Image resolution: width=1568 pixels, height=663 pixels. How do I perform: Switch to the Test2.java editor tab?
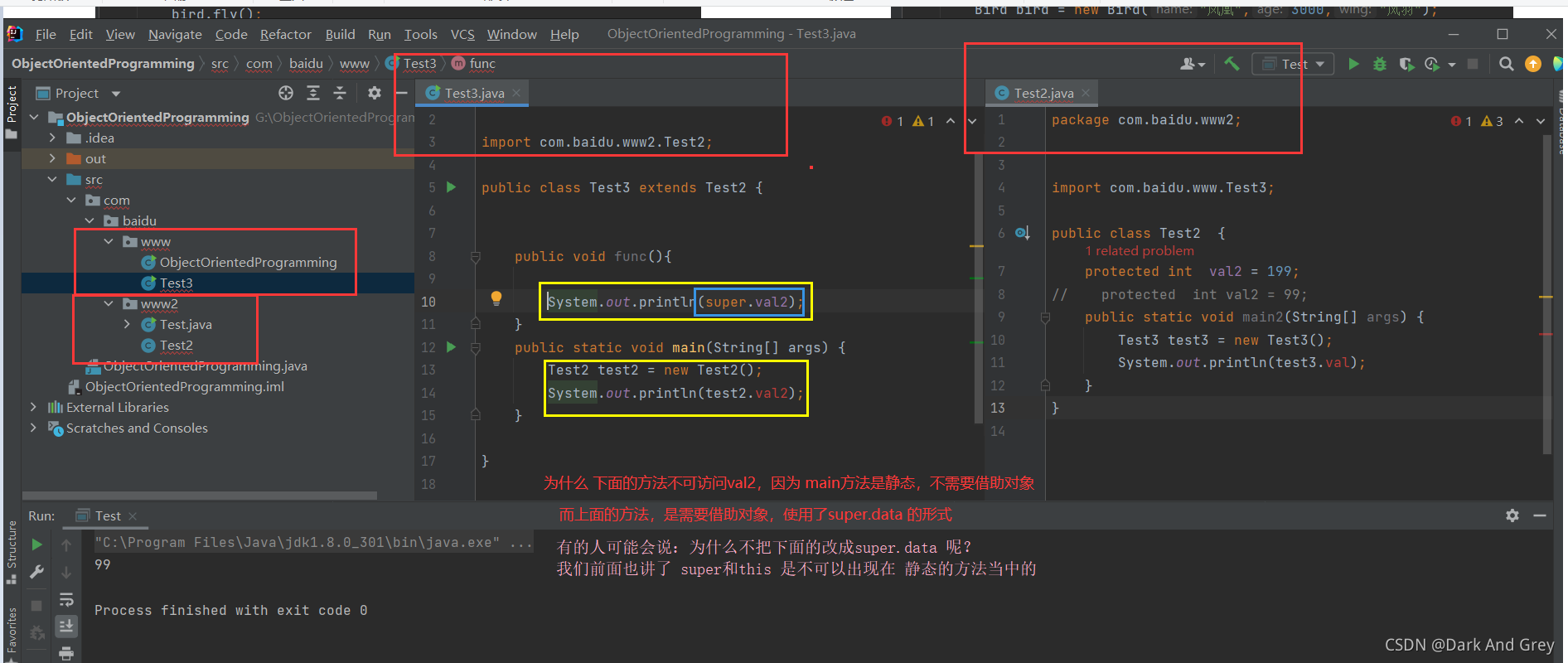point(1043,93)
